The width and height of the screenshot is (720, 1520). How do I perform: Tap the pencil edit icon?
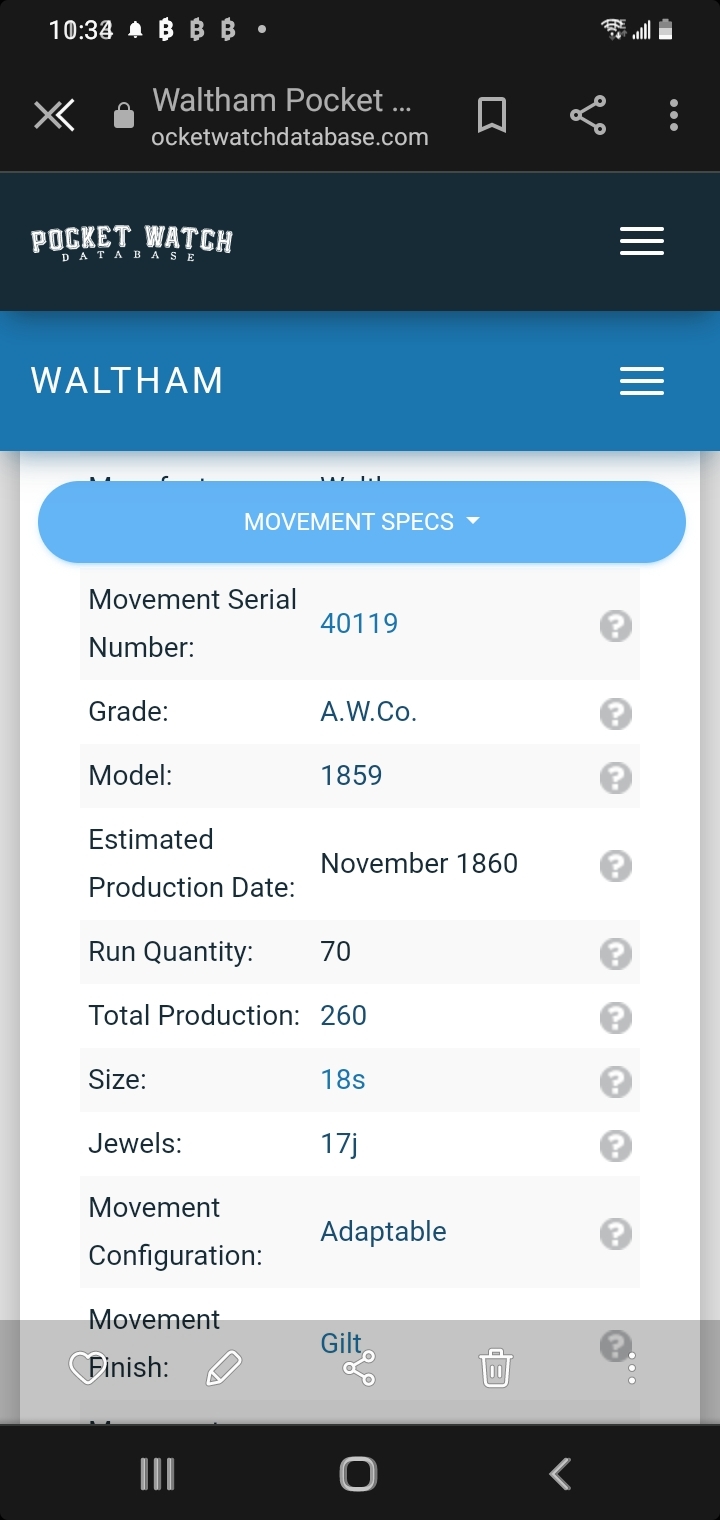224,1368
